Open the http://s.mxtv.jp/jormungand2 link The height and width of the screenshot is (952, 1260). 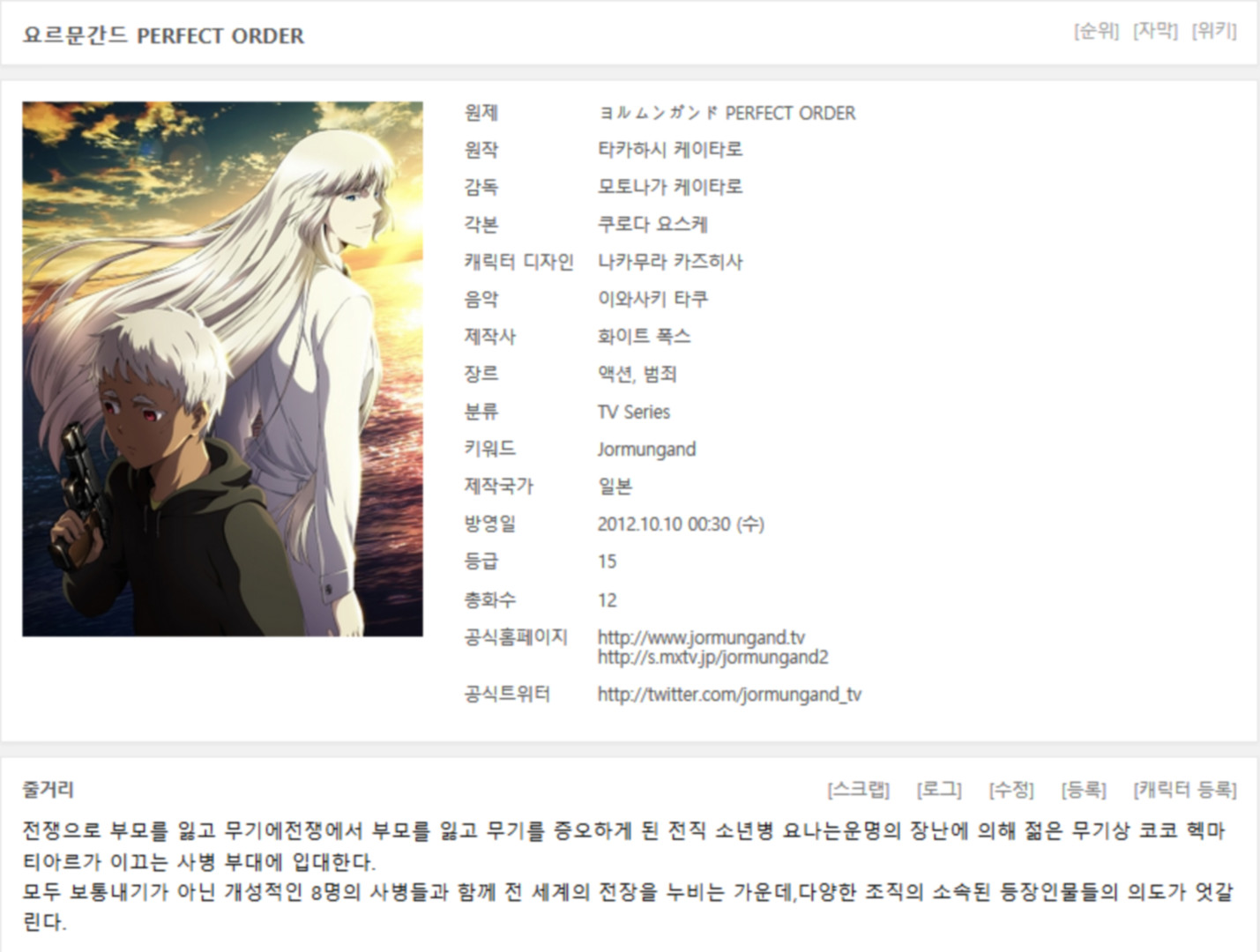coord(712,657)
